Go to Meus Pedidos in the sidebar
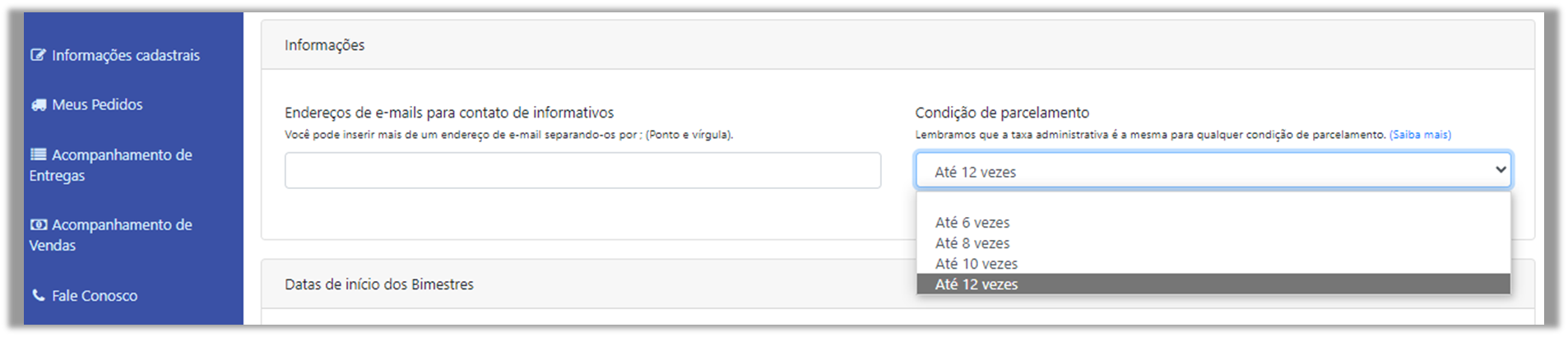1568x337 pixels. click(86, 104)
